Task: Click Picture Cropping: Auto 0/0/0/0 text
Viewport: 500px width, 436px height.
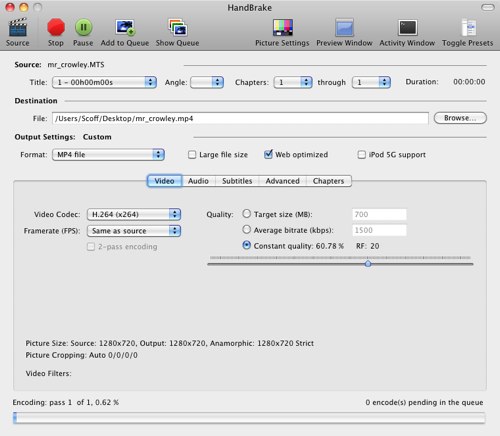Action: 82,355
